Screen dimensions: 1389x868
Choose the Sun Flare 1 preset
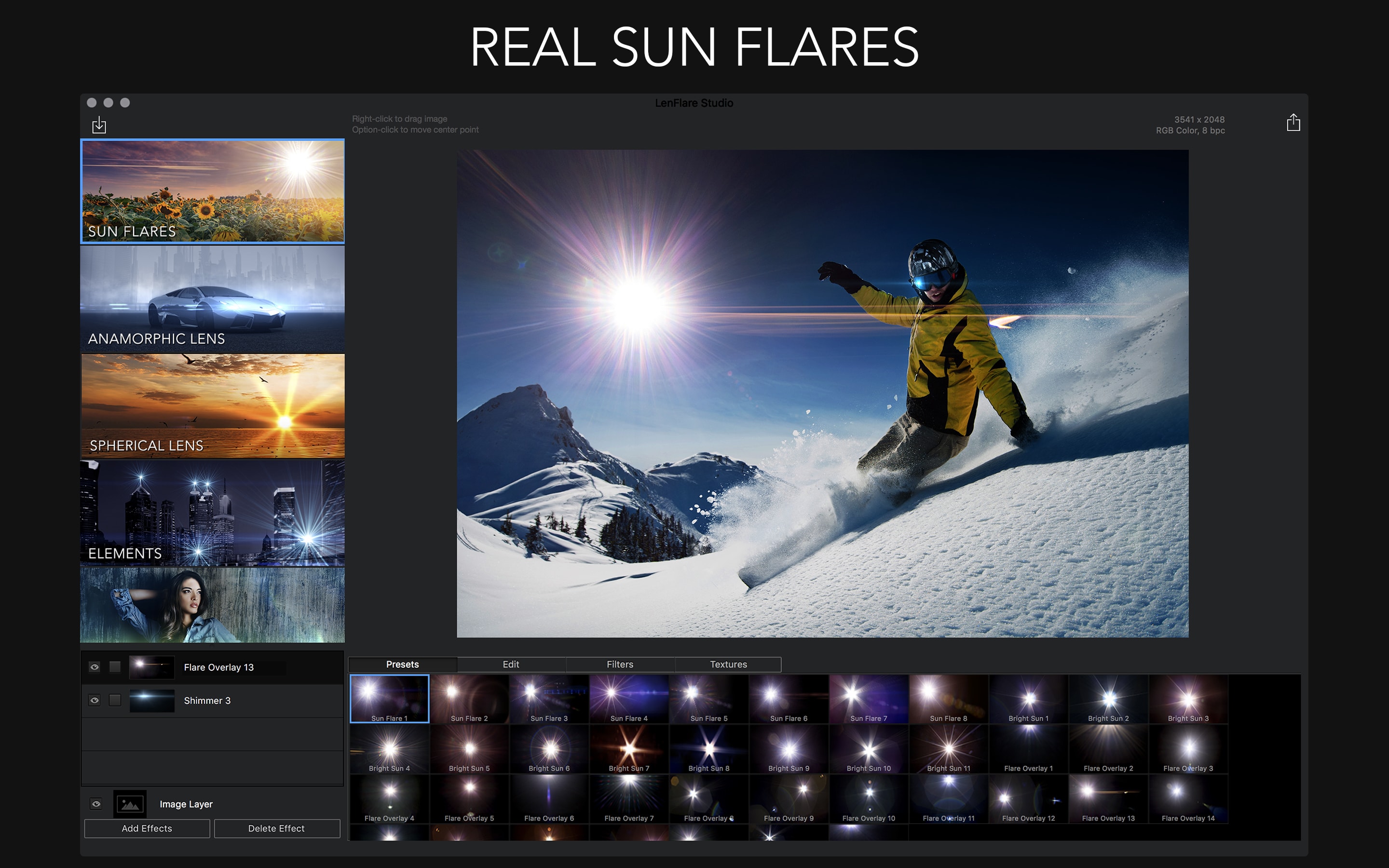(x=390, y=699)
